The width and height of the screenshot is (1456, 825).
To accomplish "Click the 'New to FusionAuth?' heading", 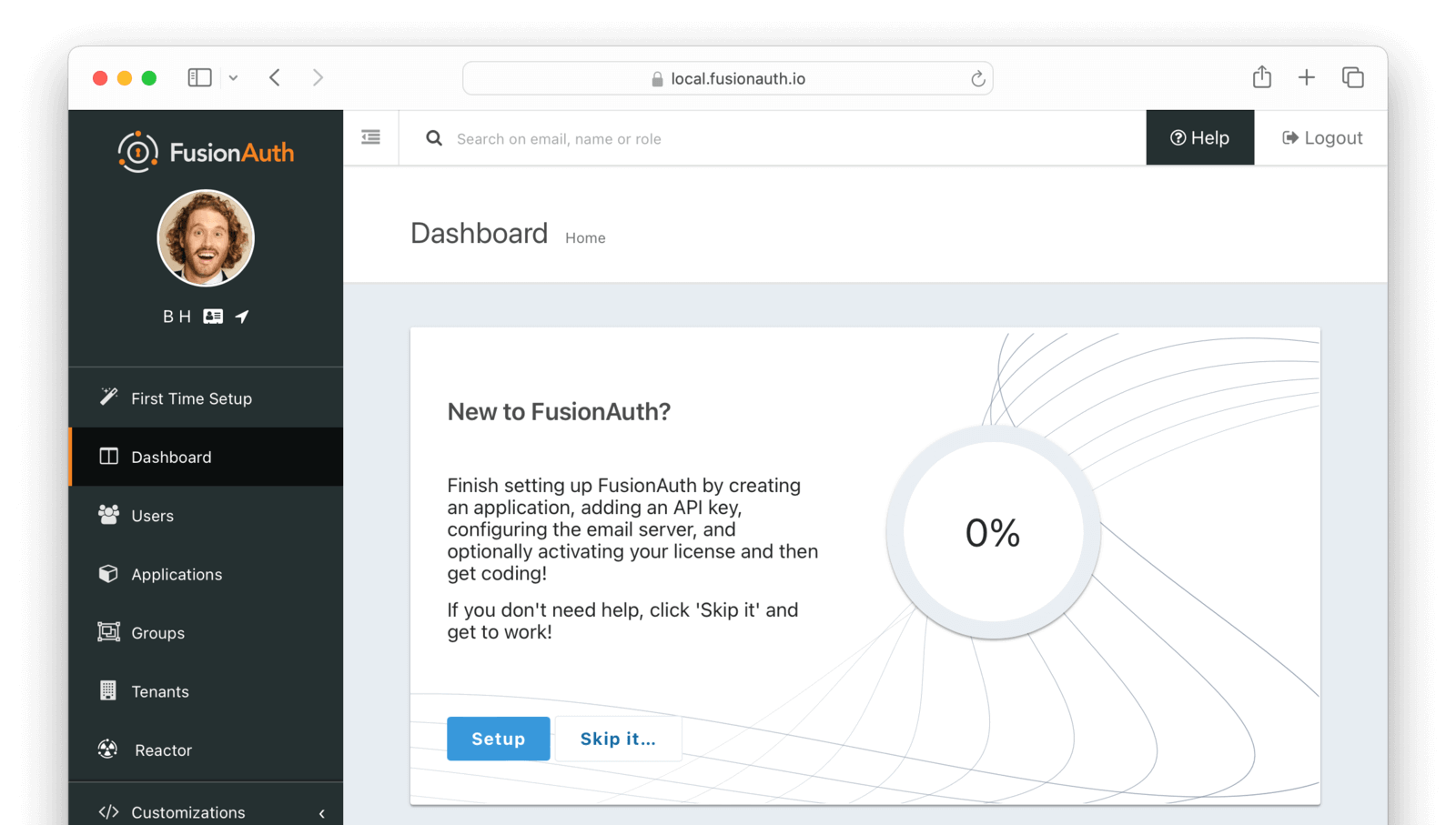I will [x=559, y=412].
